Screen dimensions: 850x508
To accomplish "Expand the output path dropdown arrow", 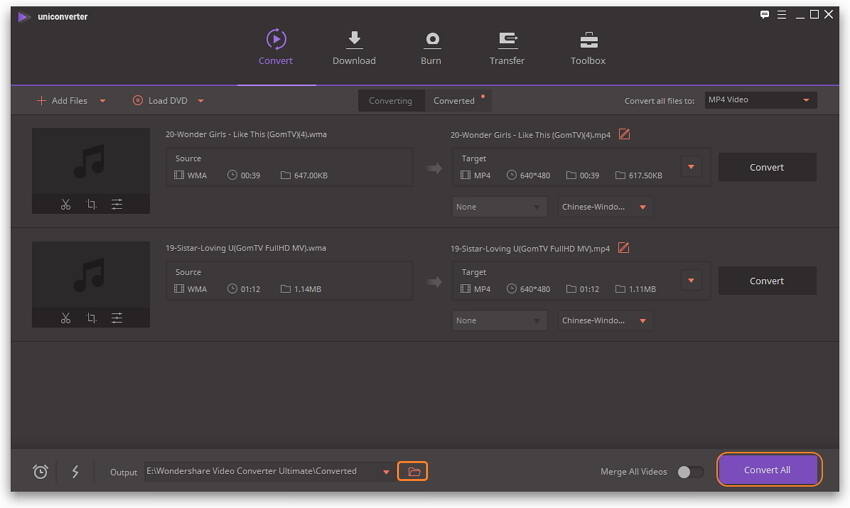I will coord(386,472).
